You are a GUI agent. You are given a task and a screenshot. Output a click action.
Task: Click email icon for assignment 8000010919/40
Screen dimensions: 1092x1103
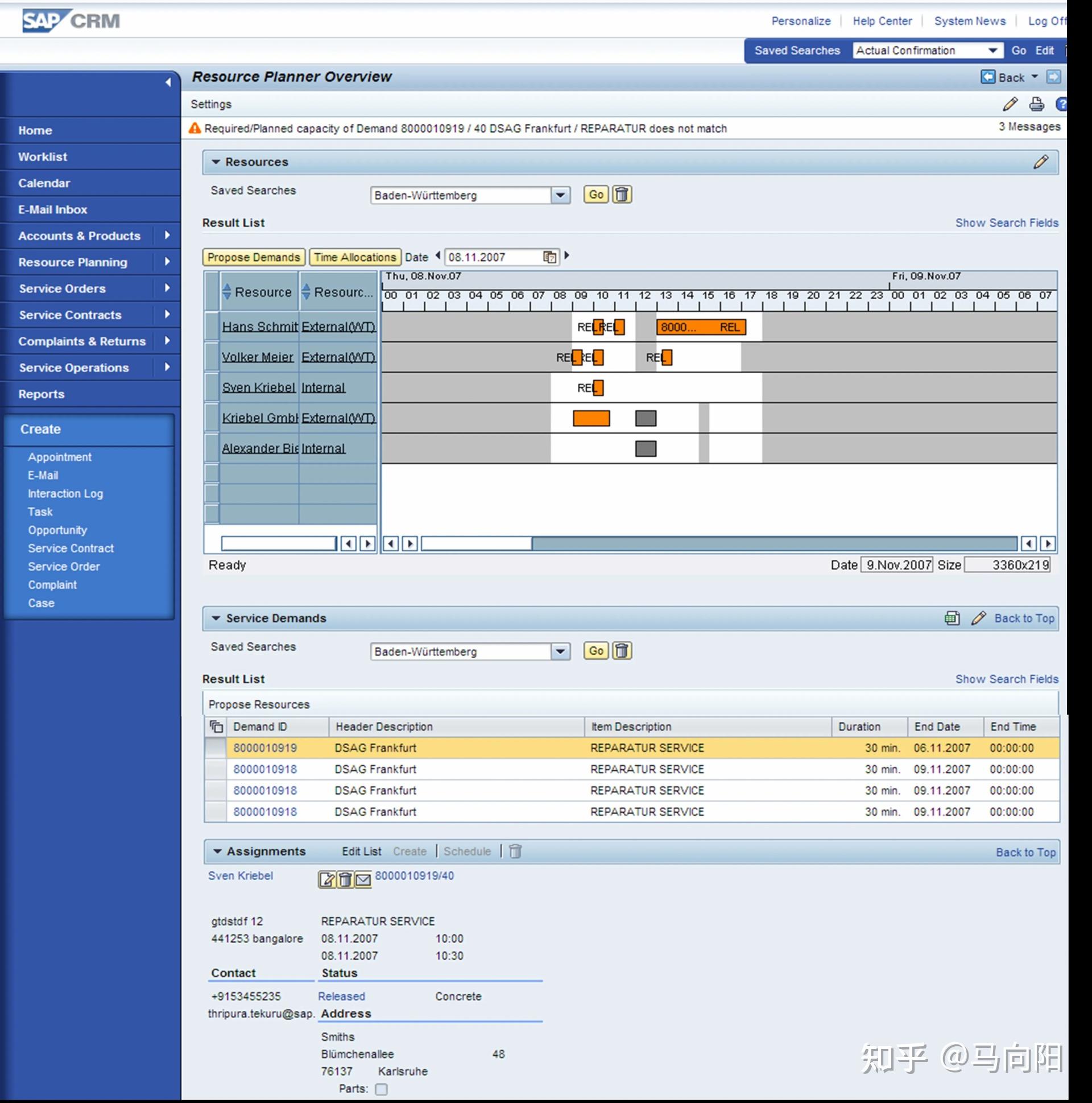coord(363,880)
